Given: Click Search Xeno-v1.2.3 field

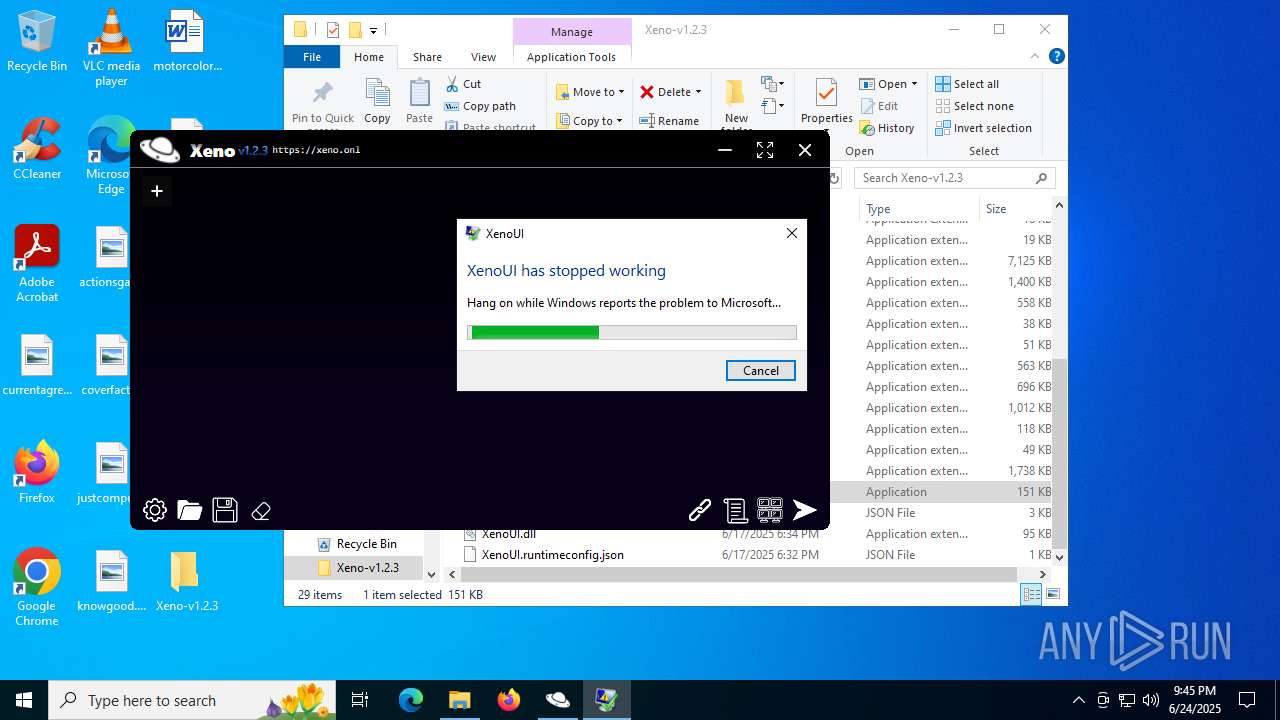Looking at the screenshot, I should click(x=955, y=178).
